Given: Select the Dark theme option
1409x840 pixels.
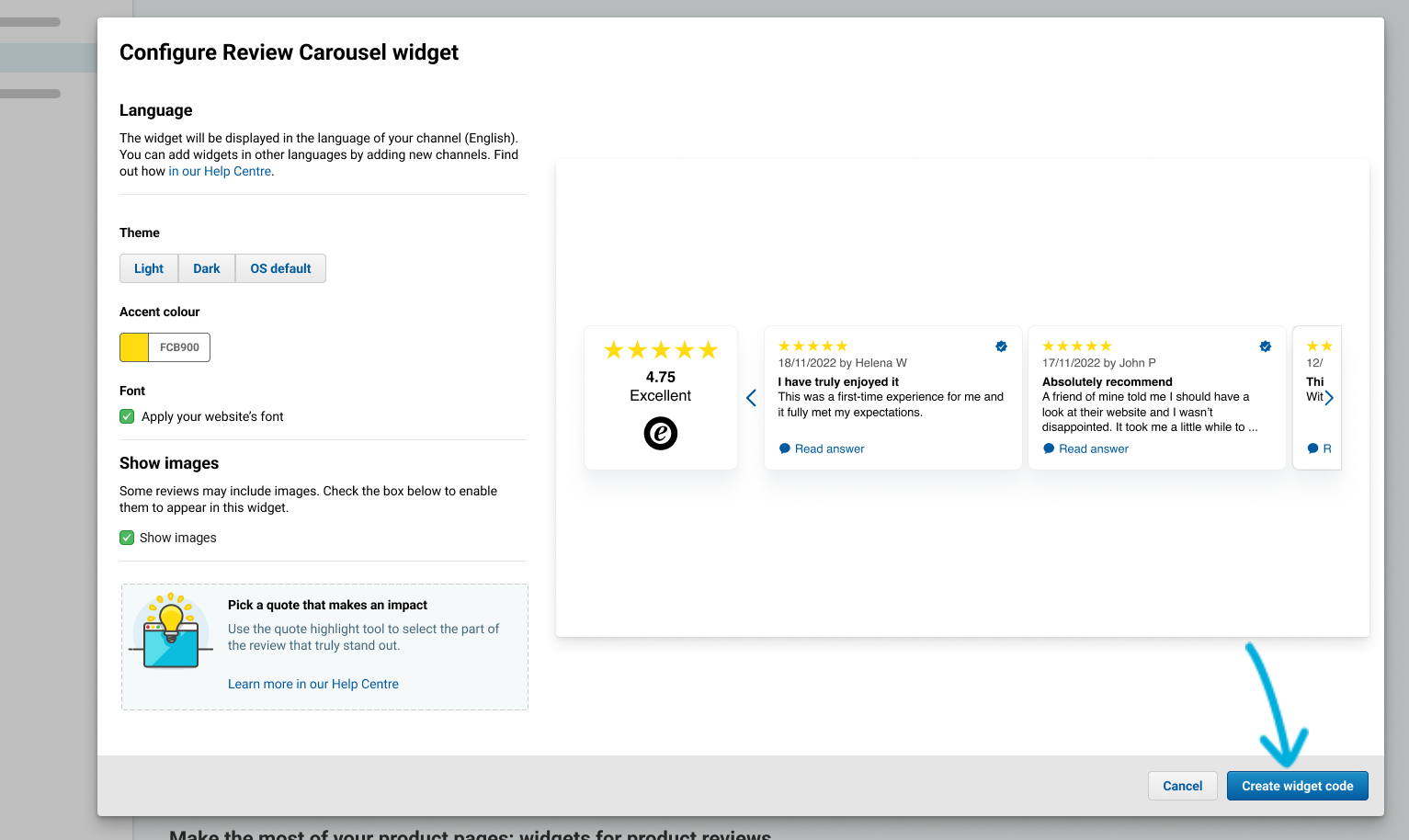Looking at the screenshot, I should pyautogui.click(x=207, y=268).
